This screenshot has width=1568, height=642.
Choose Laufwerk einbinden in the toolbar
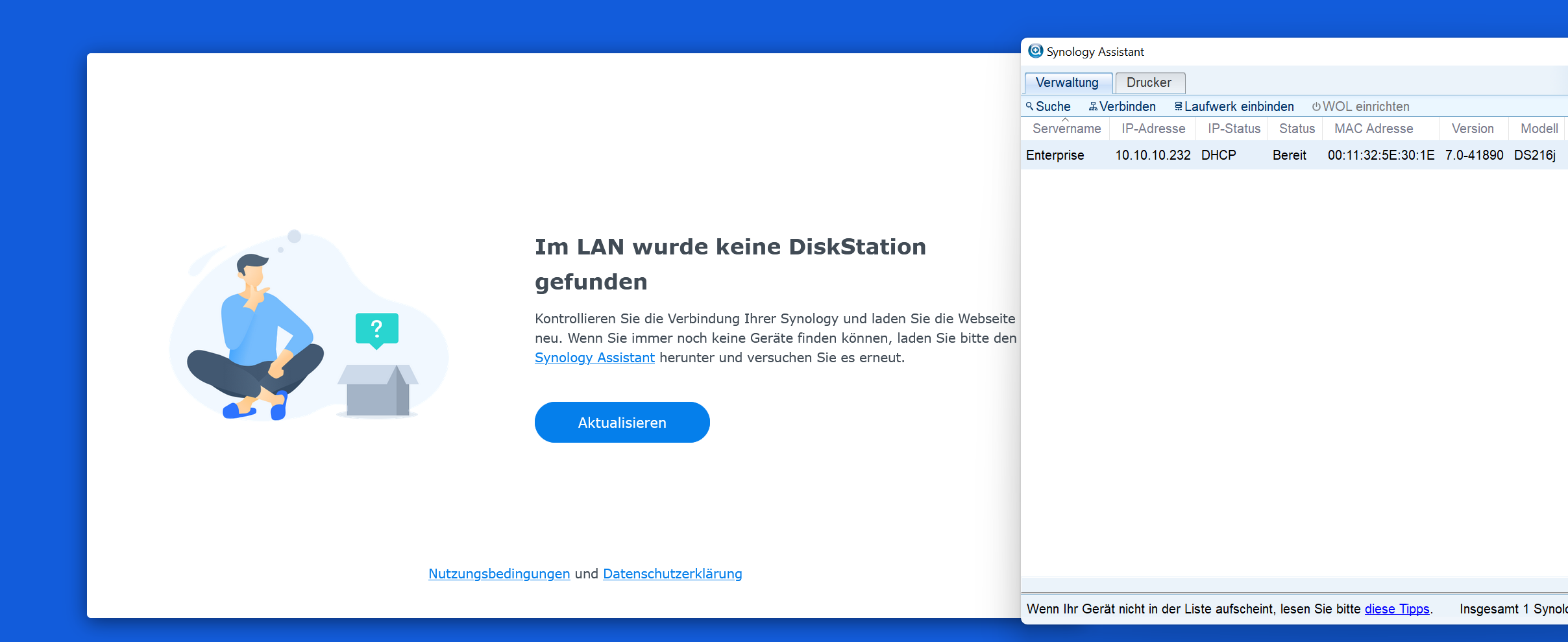1234,106
